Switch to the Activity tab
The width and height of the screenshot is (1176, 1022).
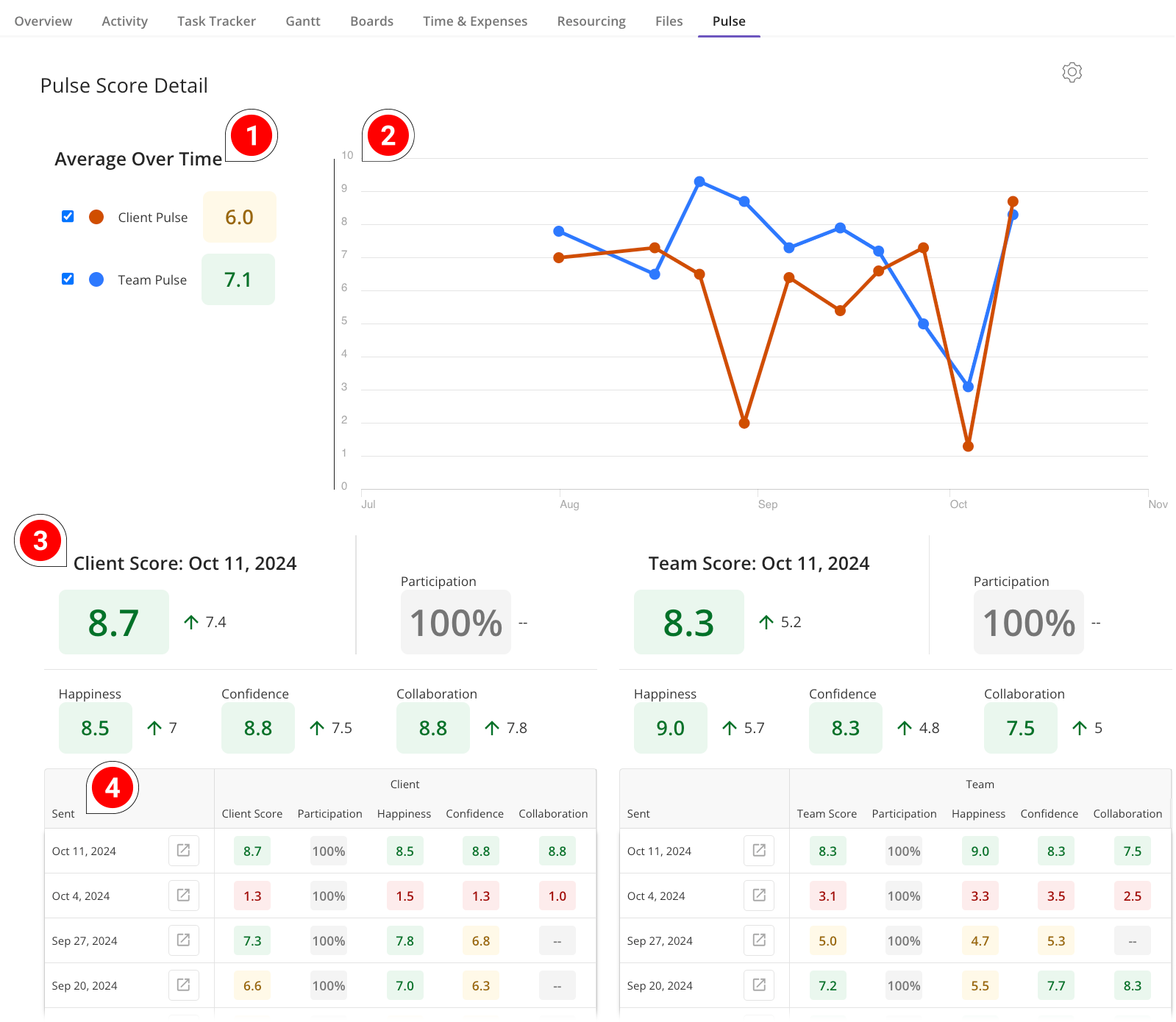125,21
